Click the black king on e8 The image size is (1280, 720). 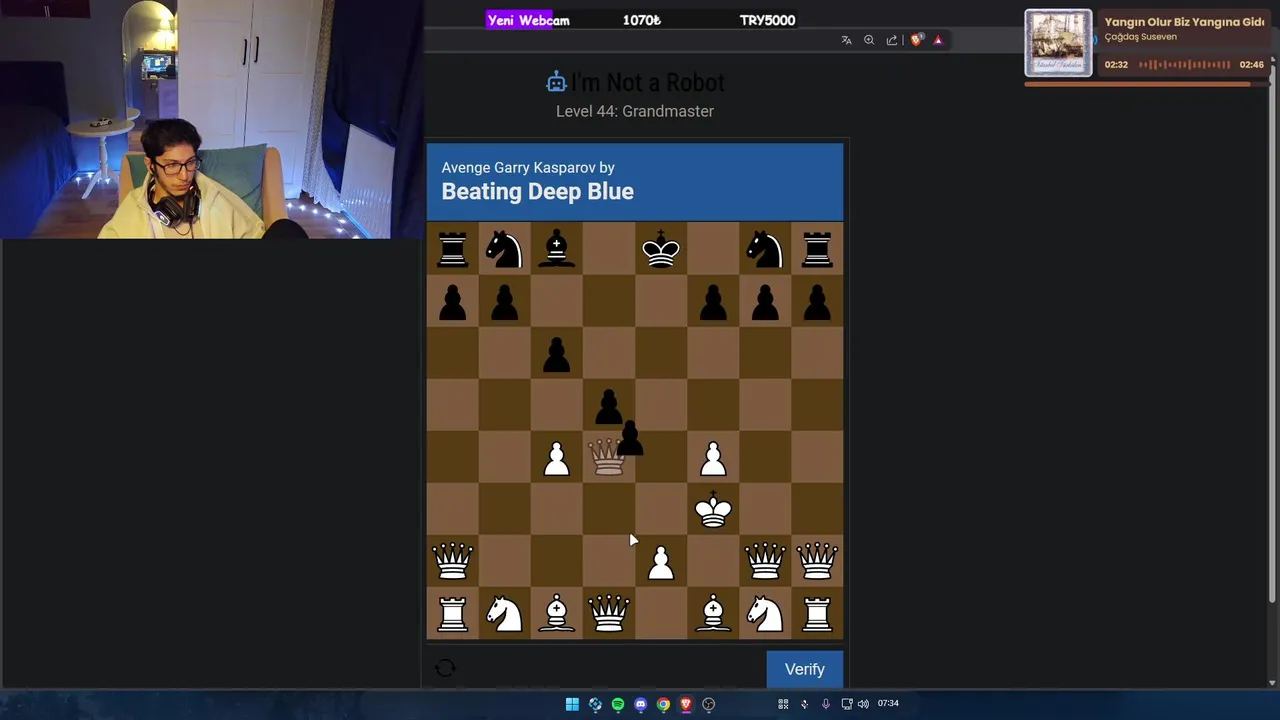pos(661,250)
